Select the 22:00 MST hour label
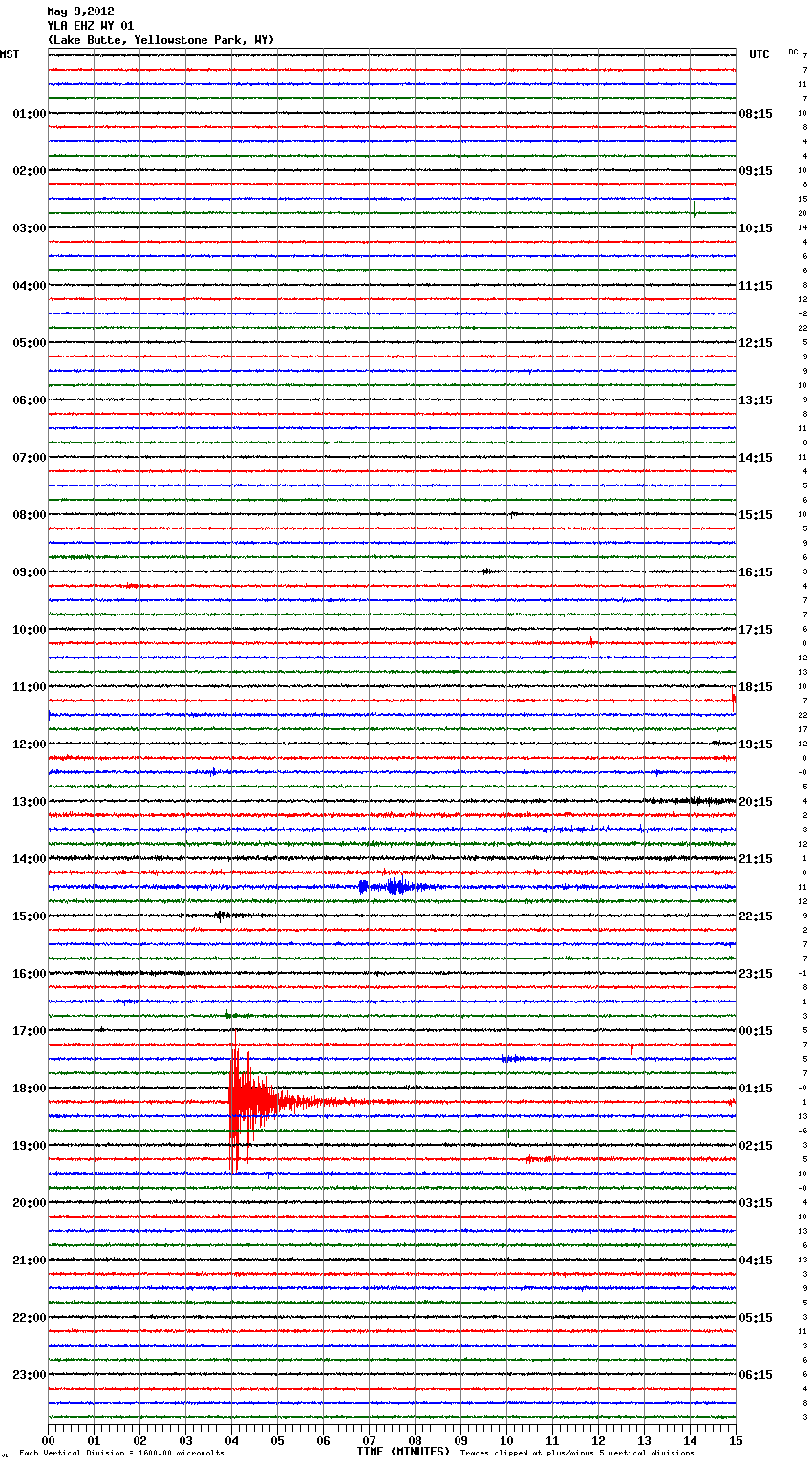 point(30,1318)
